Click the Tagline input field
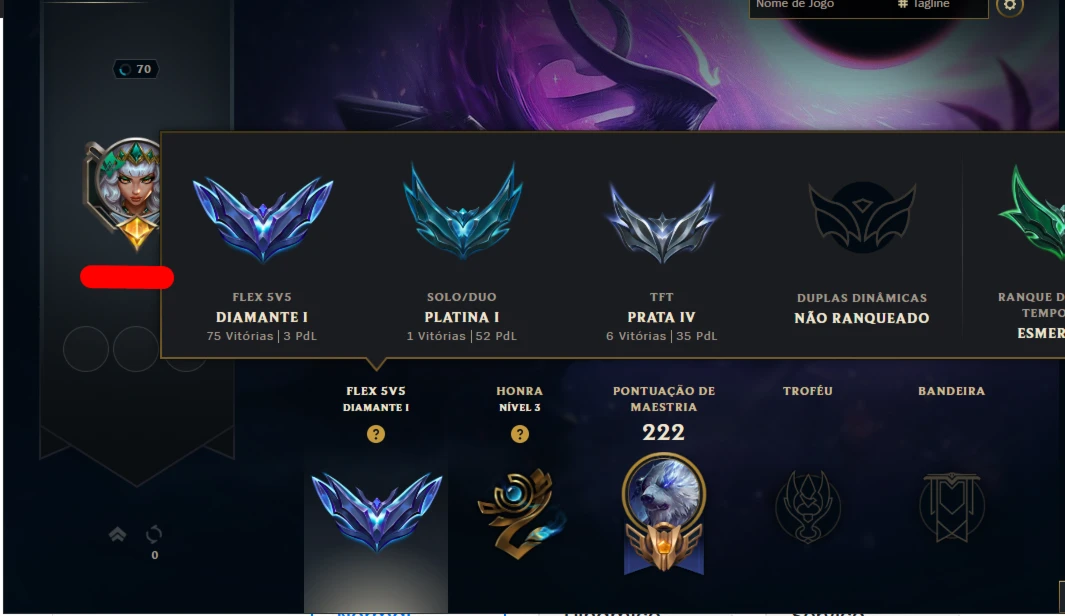Image resolution: width=1065 pixels, height=616 pixels. (939, 5)
